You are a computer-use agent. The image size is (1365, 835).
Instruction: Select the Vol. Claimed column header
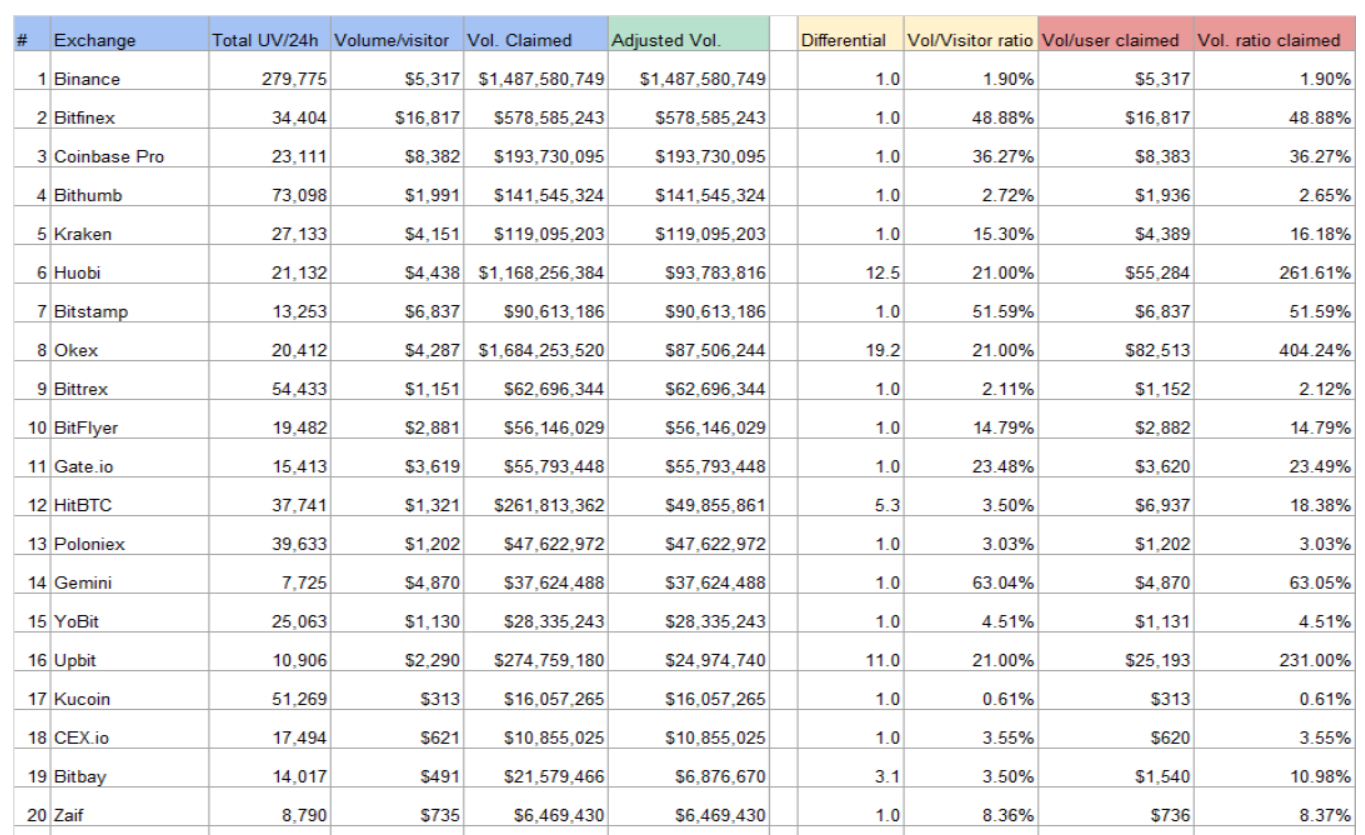(x=536, y=40)
